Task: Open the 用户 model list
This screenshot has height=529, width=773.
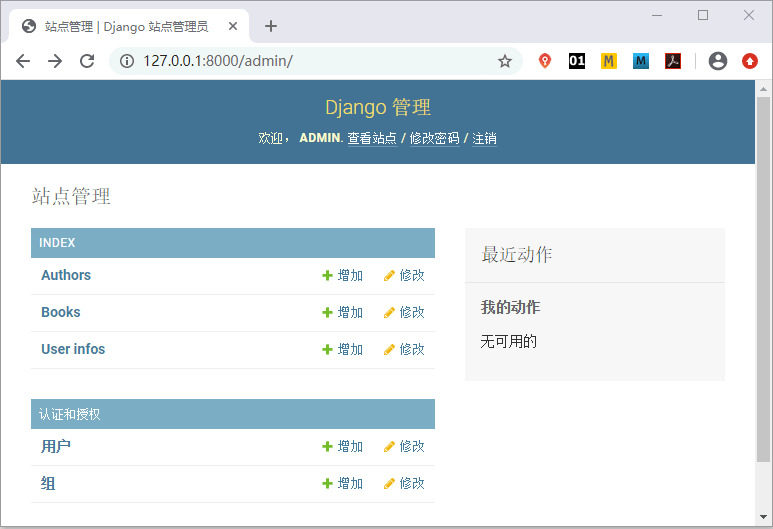Action: point(56,446)
